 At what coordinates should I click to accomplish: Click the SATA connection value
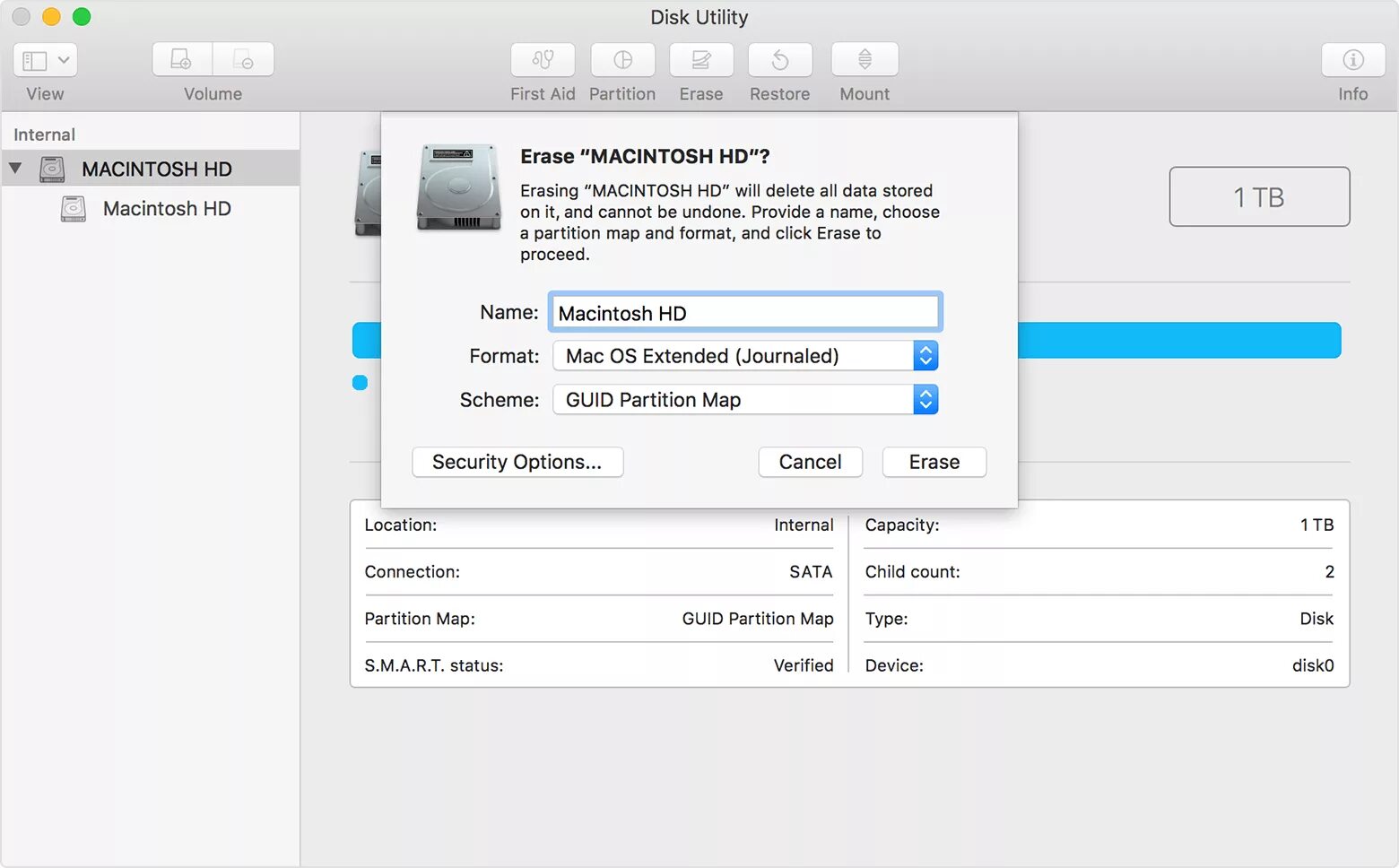point(811,572)
